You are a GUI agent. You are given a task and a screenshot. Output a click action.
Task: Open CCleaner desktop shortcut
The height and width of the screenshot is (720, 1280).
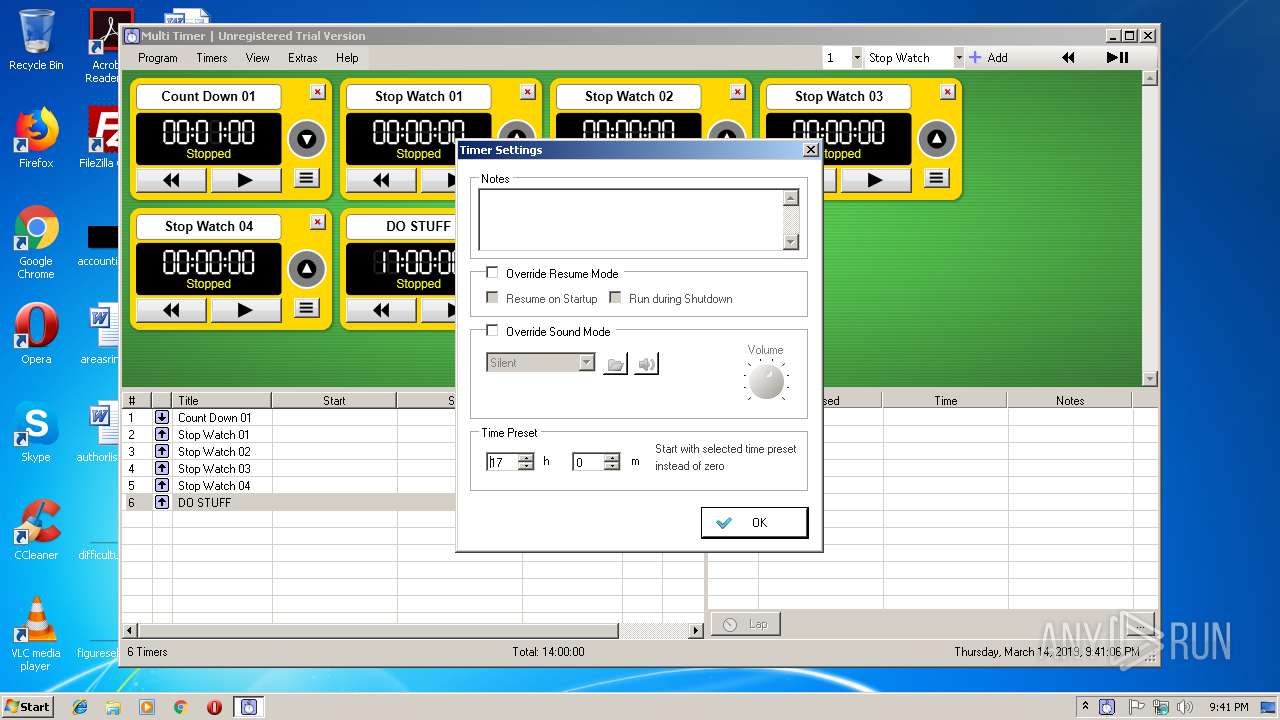click(36, 530)
